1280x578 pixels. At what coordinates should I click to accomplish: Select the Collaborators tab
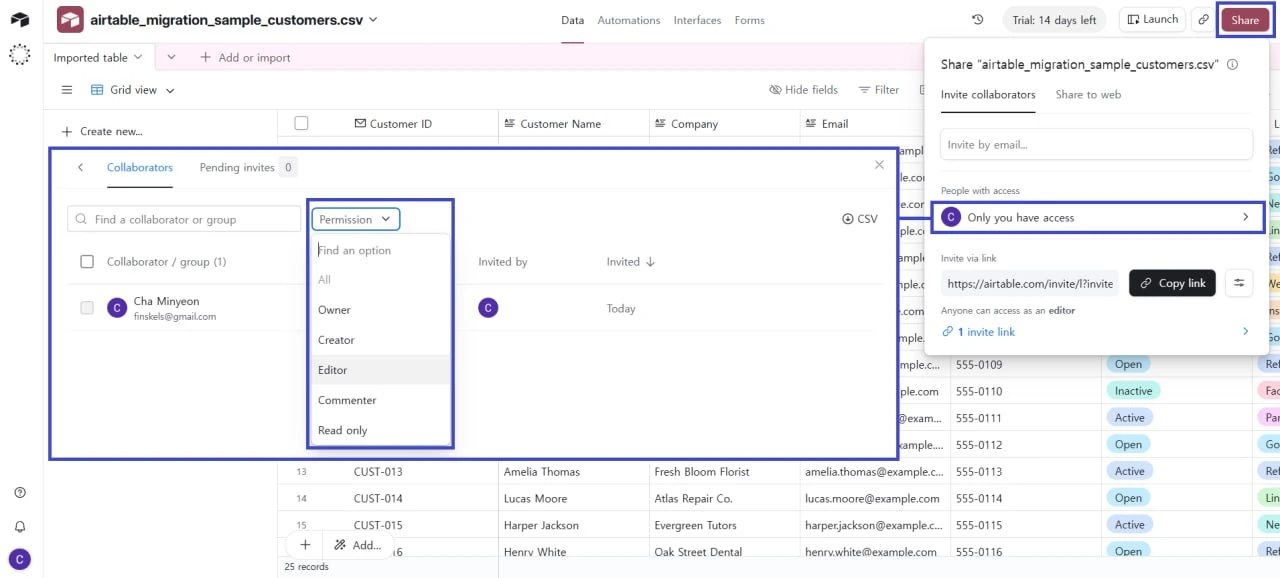(x=140, y=167)
